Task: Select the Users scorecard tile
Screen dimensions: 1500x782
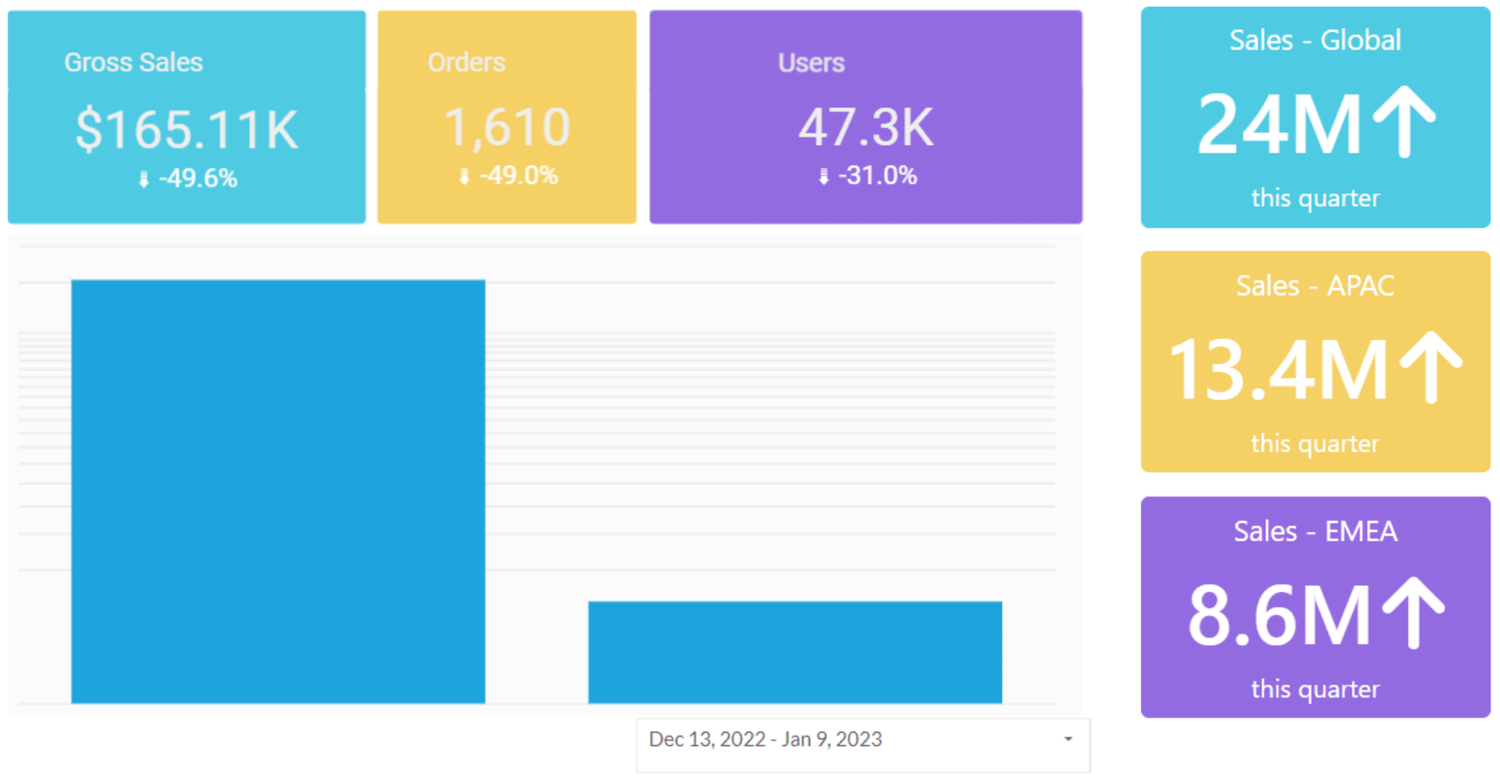Action: click(865, 116)
